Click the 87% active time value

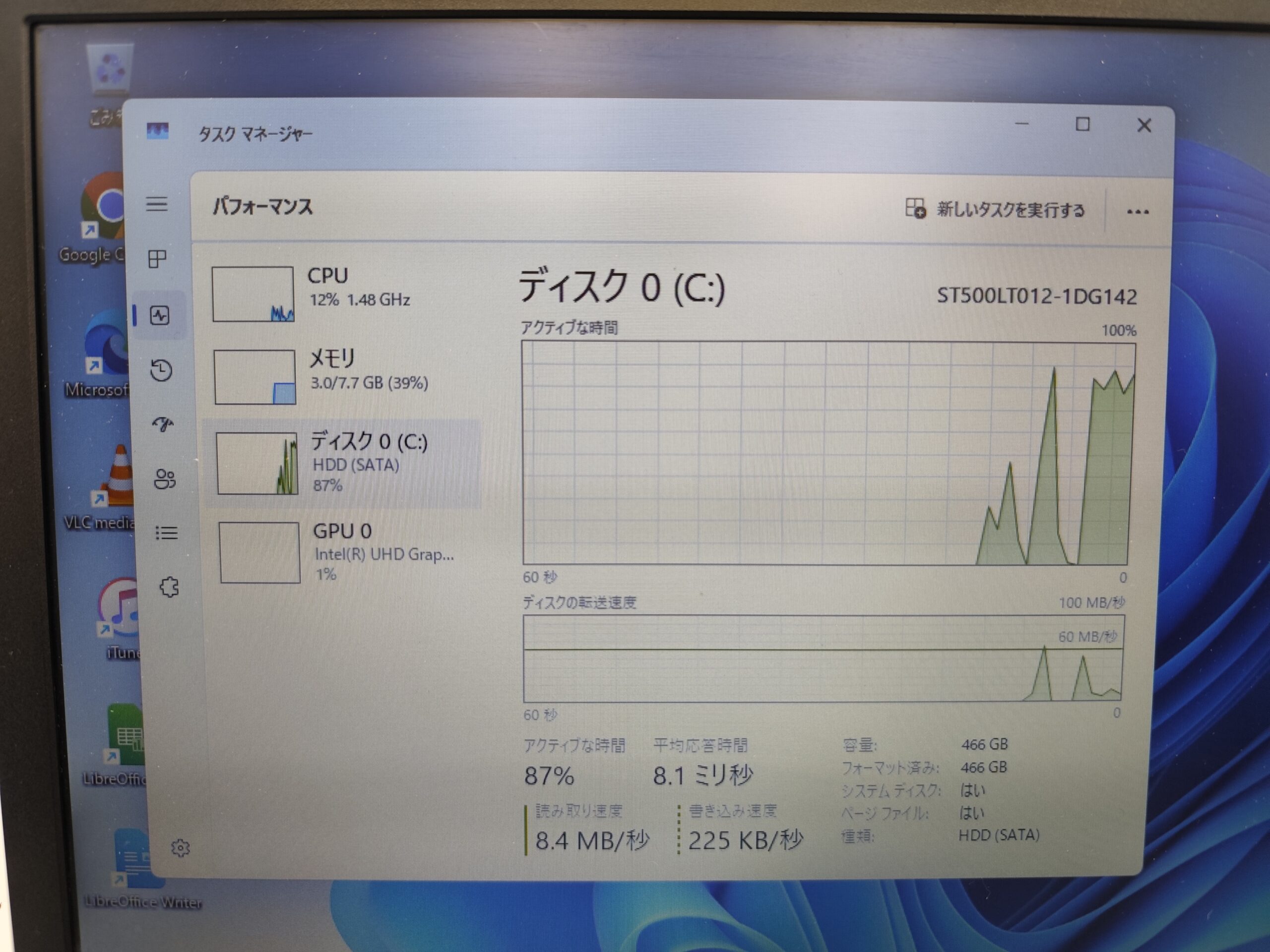pyautogui.click(x=549, y=776)
